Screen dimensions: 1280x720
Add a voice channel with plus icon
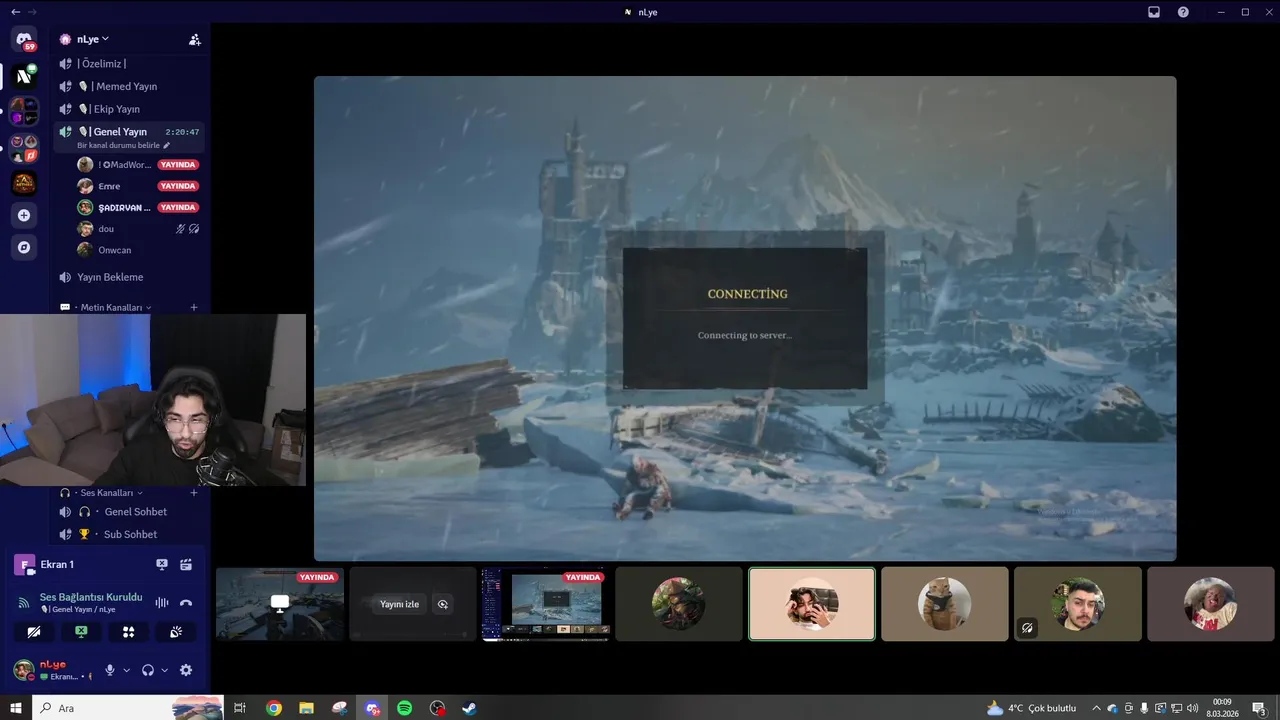point(194,492)
